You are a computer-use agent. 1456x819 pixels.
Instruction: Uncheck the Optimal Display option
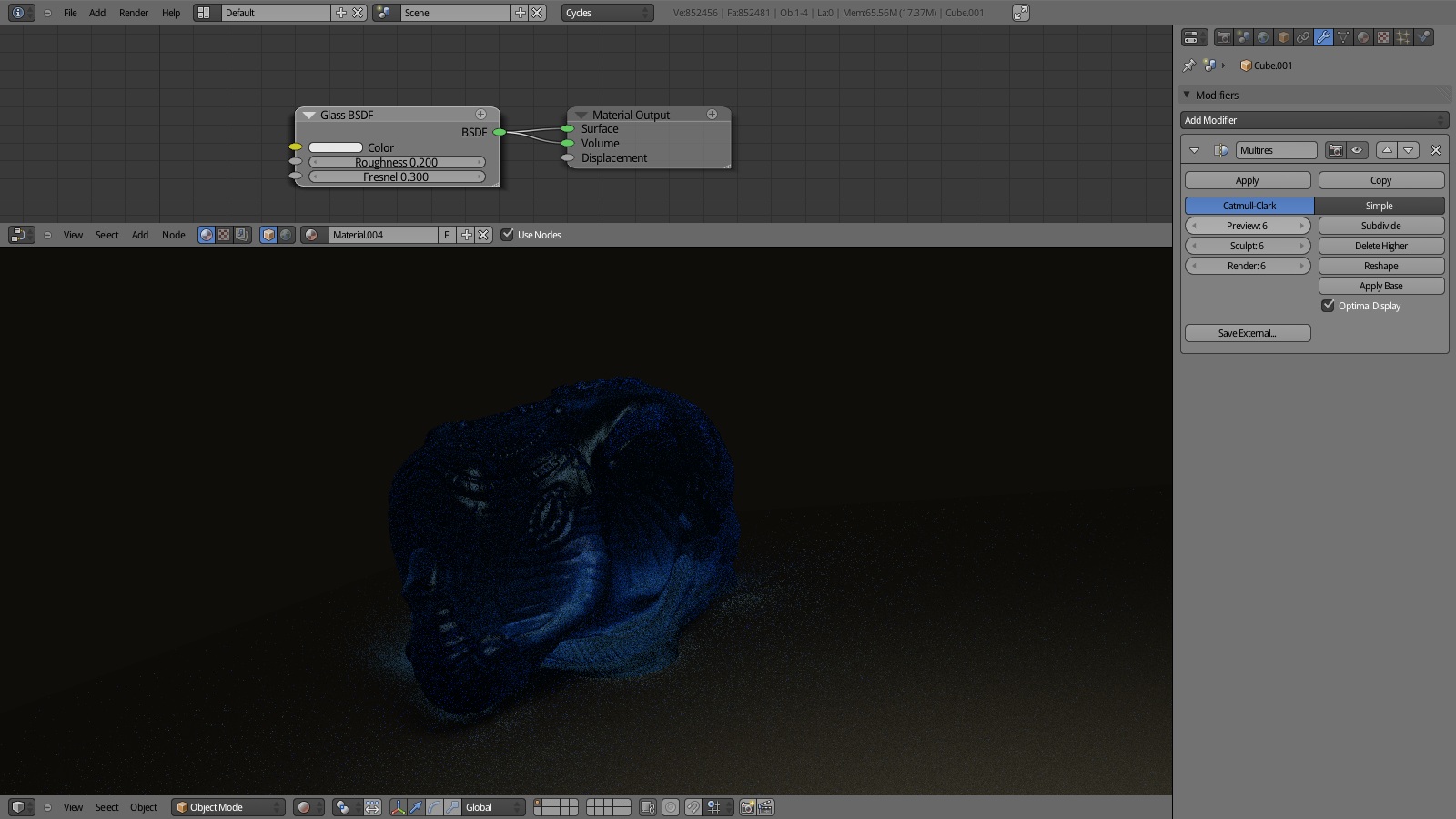pyautogui.click(x=1328, y=306)
